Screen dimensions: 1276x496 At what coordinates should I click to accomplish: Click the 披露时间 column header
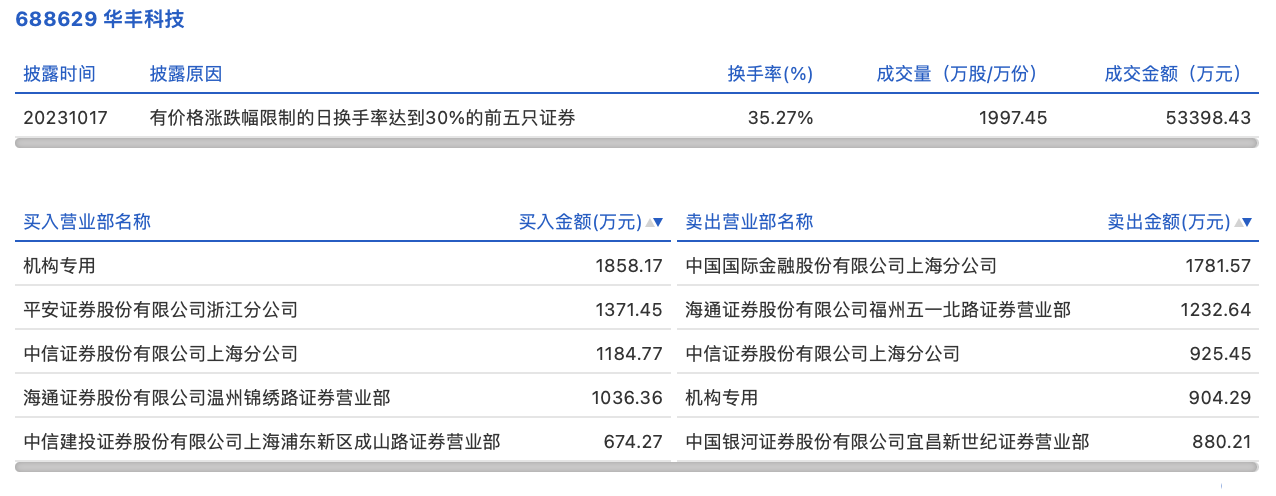pyautogui.click(x=60, y=74)
